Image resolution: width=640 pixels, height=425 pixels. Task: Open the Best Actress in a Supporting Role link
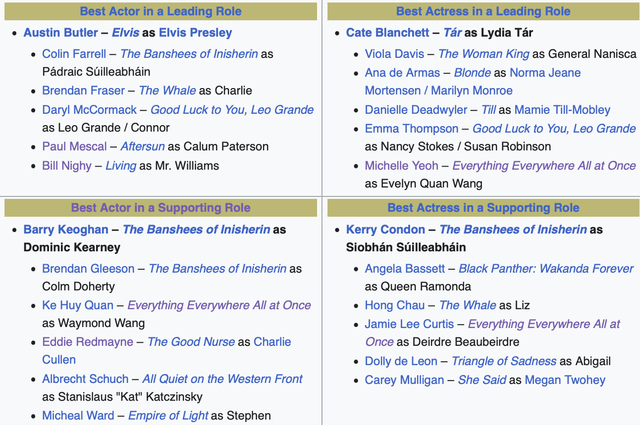(x=483, y=208)
